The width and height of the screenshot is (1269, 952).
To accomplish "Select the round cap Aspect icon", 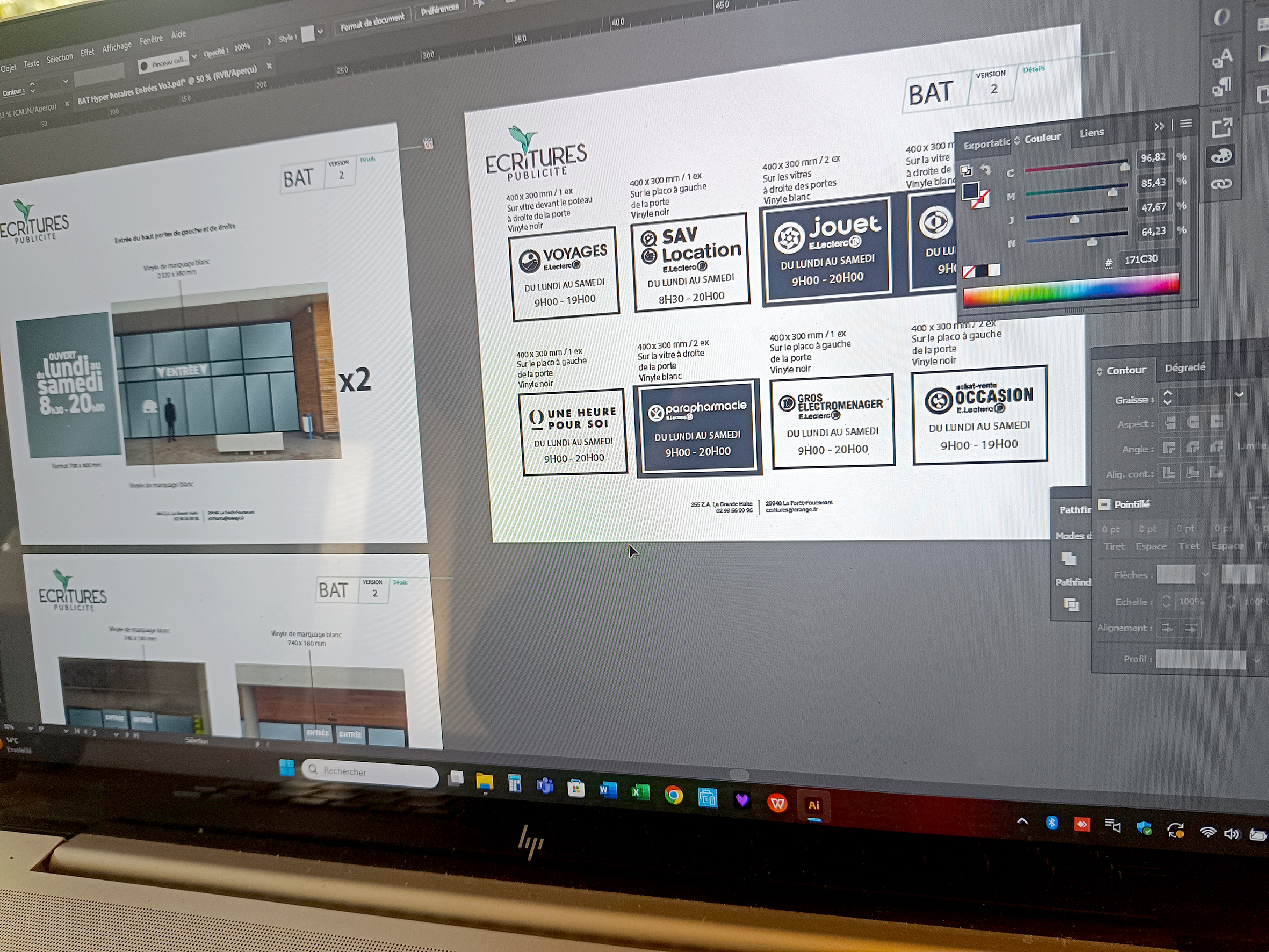I will pyautogui.click(x=1193, y=423).
